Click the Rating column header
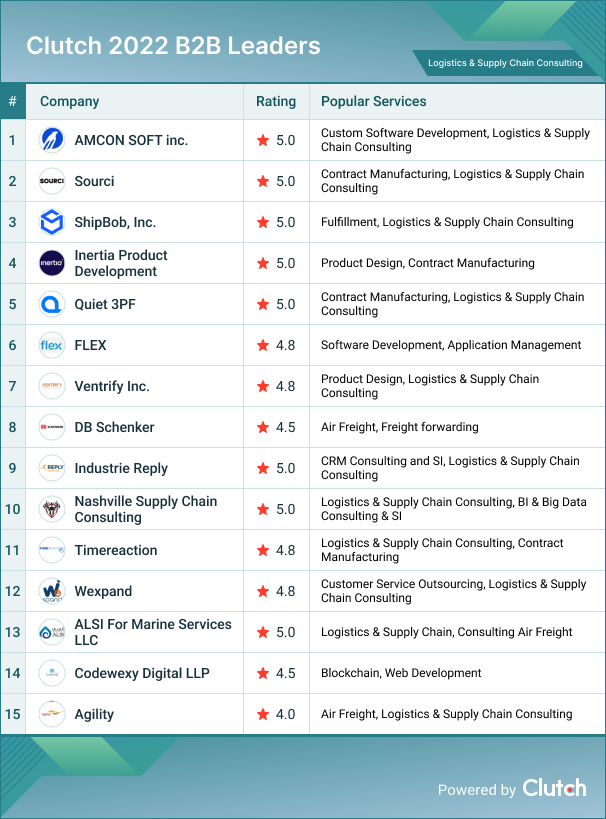Image resolution: width=606 pixels, height=819 pixels. pos(276,101)
